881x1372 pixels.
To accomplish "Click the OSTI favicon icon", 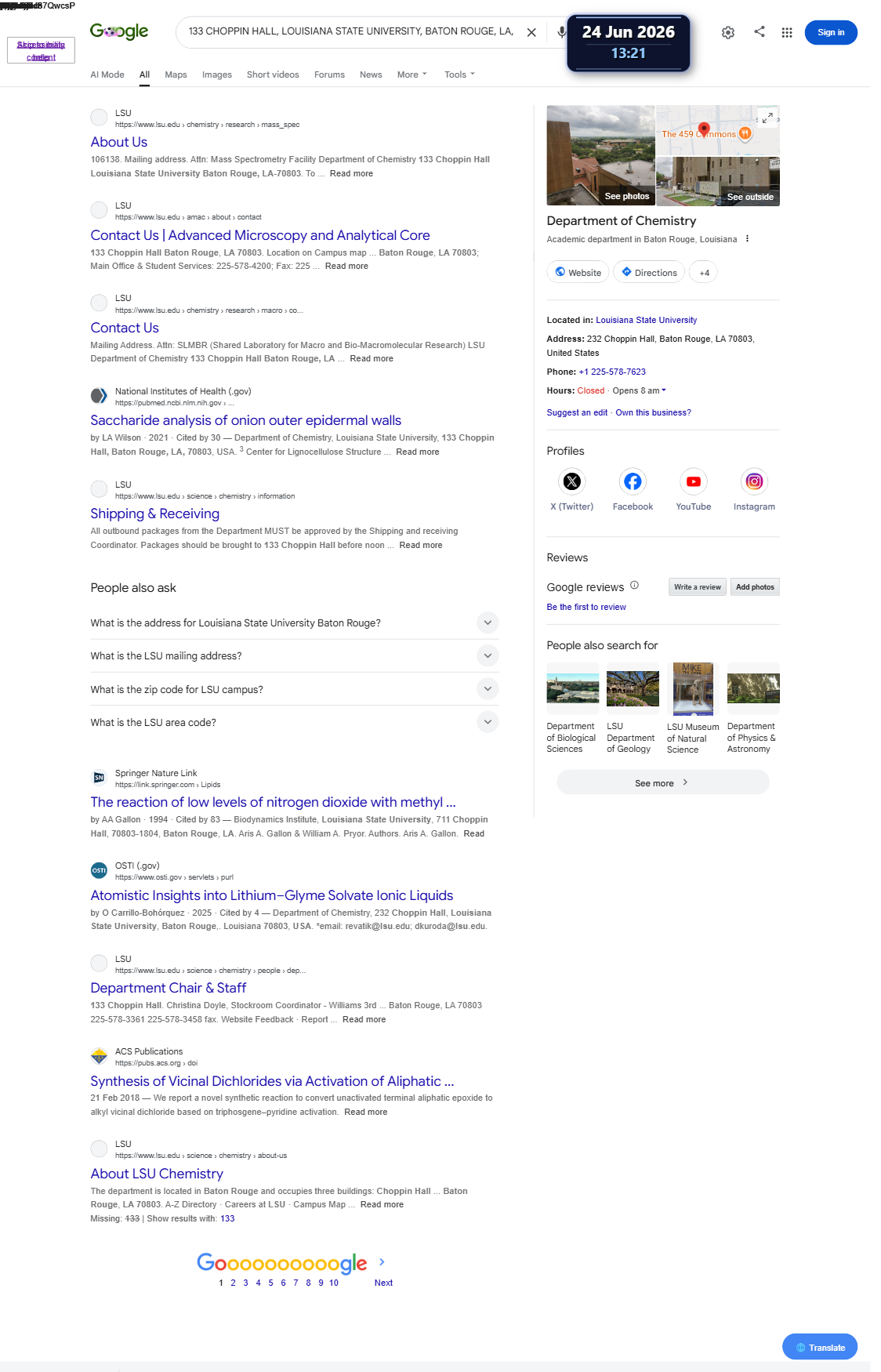I will (99, 870).
